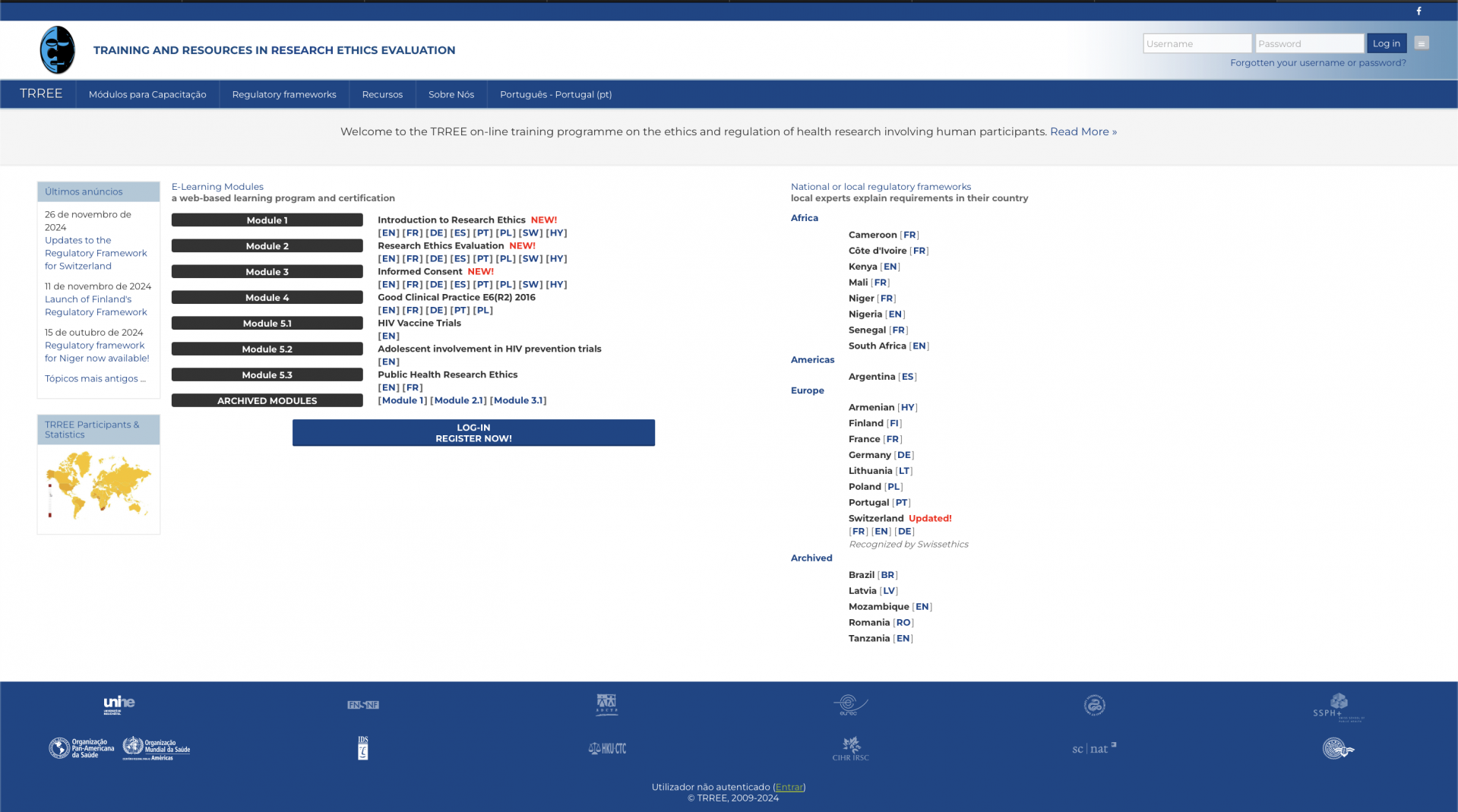1458x812 pixels.
Task: Click the Organização Pan-Americana da Saúde logo
Action: tap(81, 748)
